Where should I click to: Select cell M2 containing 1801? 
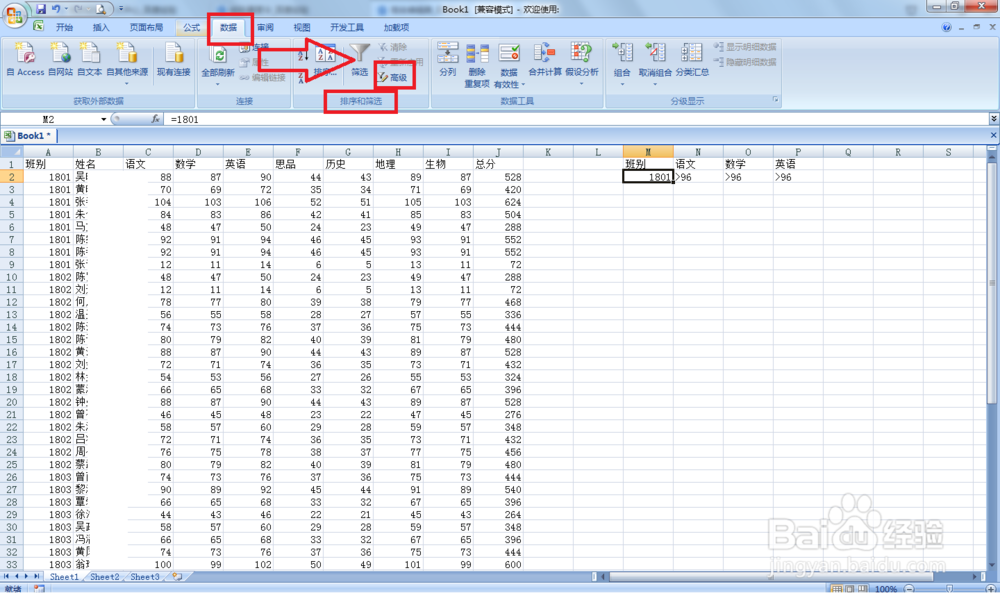[648, 177]
